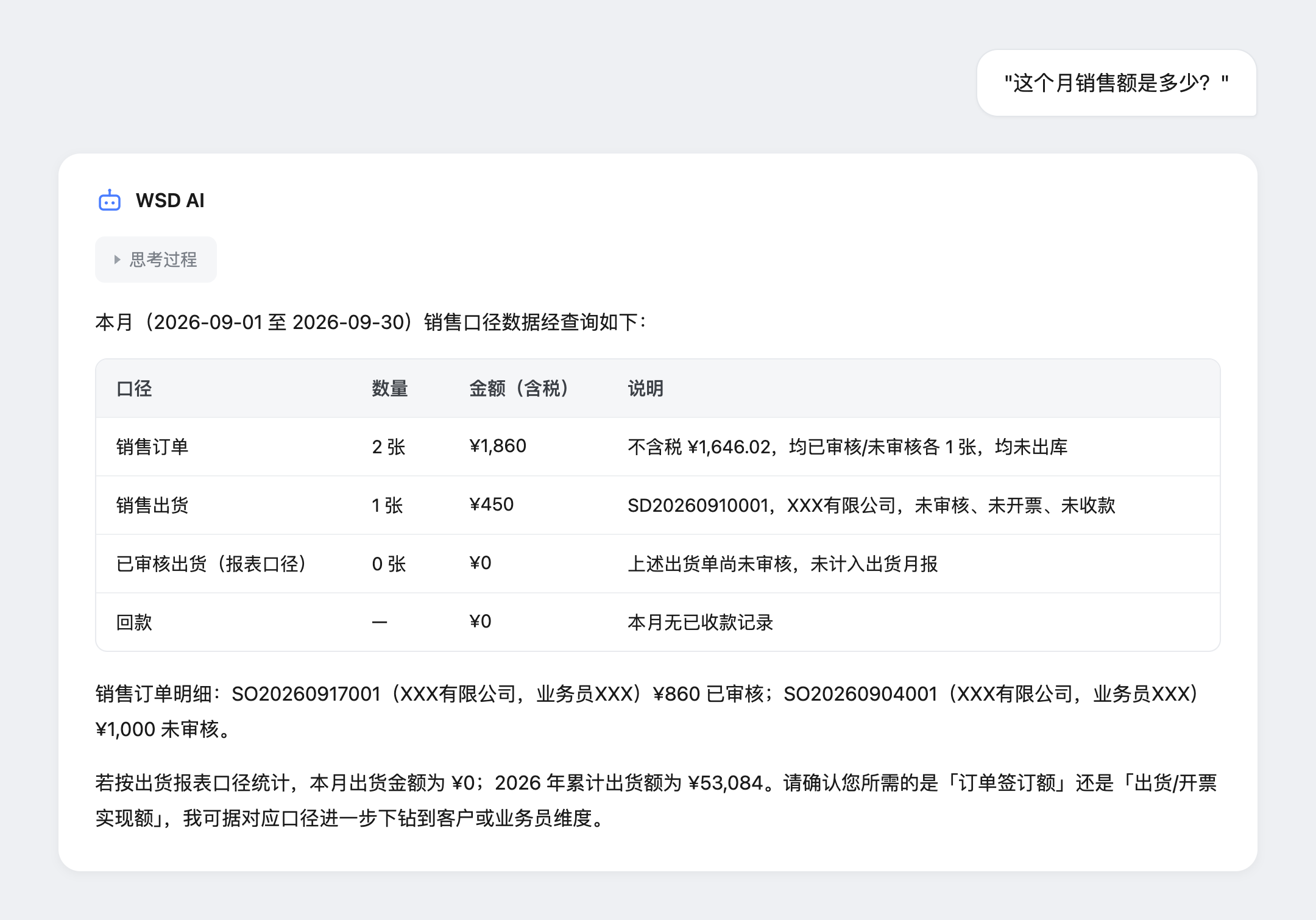Screen dimensions: 1316x920
Task: Click the WSD AI robot icon
Action: [x=110, y=200]
